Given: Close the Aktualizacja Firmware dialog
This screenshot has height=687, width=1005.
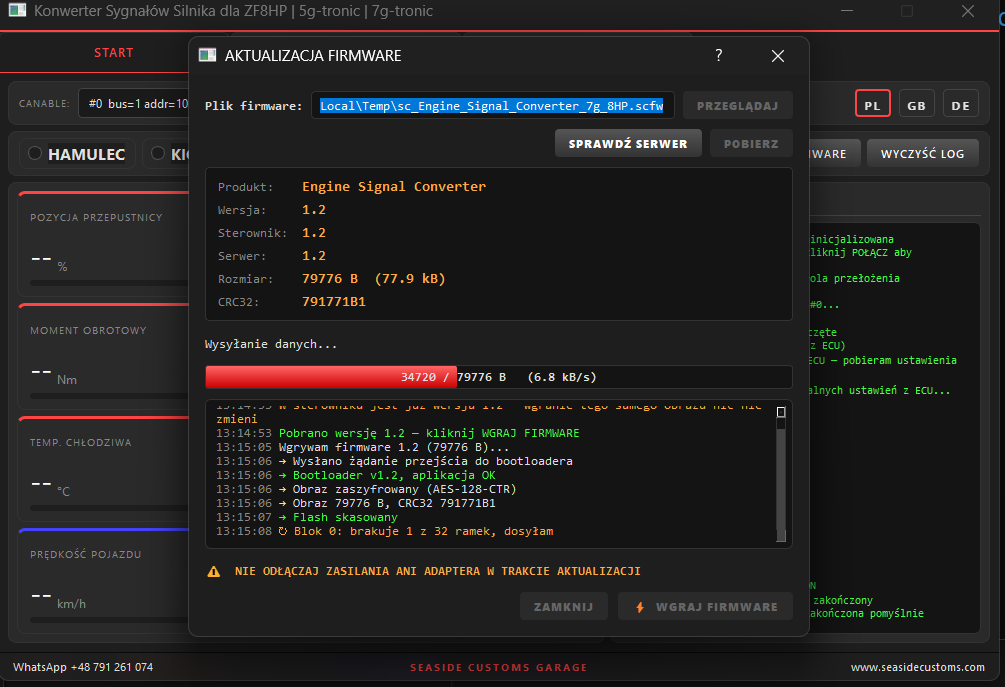Looking at the screenshot, I should click(777, 56).
